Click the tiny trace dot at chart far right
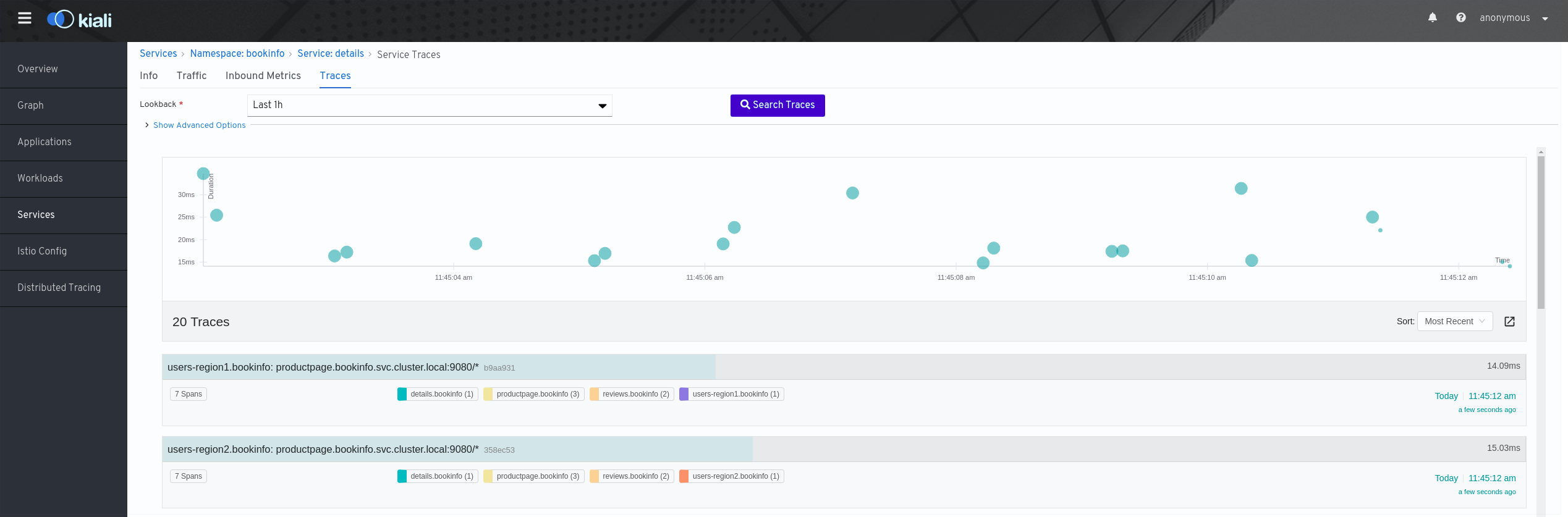Screen dimensions: 1568x517 coord(1509,266)
